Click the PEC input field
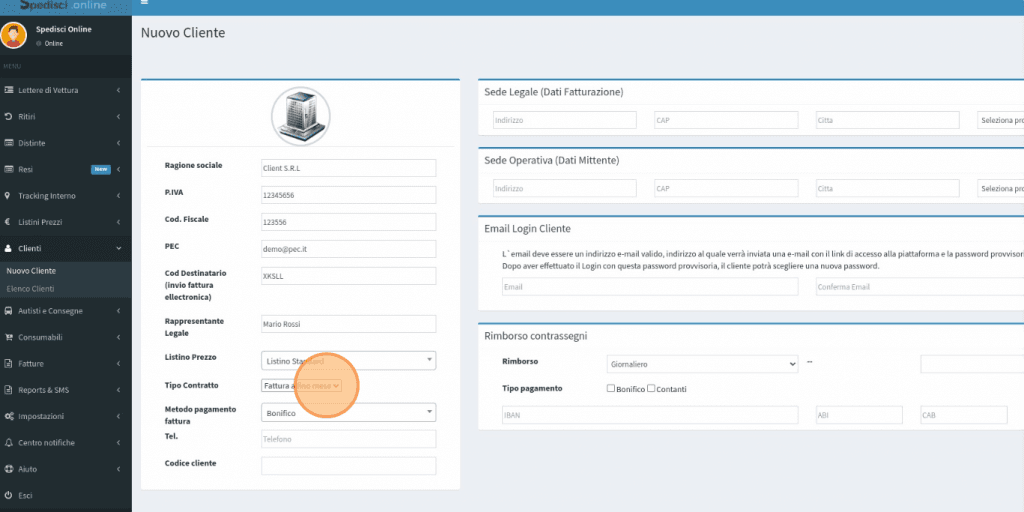This screenshot has width=1024, height=512. pyautogui.click(x=349, y=249)
